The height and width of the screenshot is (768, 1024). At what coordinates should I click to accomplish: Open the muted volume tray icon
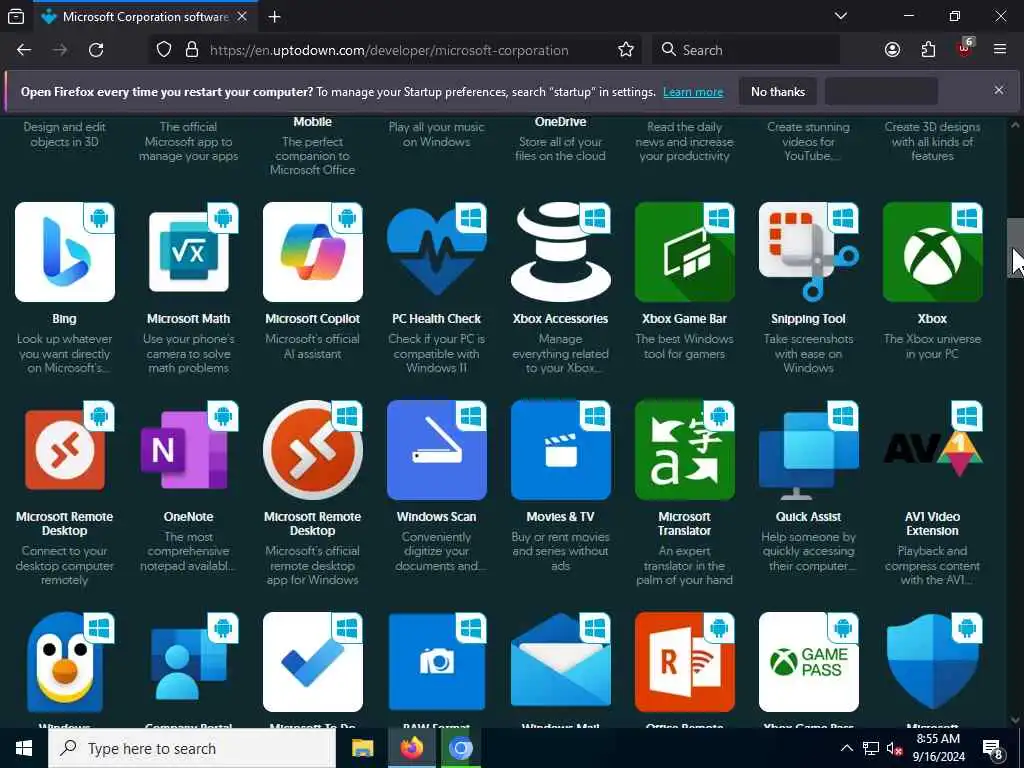click(x=895, y=748)
